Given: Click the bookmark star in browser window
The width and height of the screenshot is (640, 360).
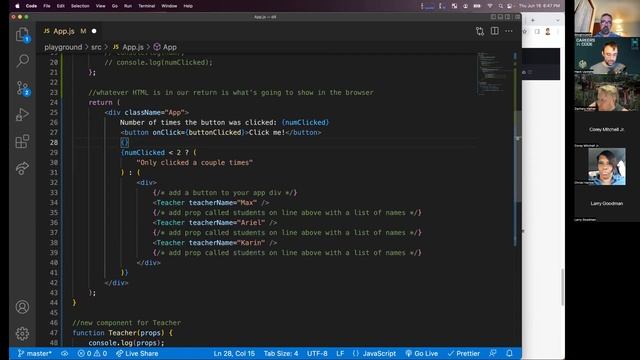Looking at the screenshot, I should (525, 31).
